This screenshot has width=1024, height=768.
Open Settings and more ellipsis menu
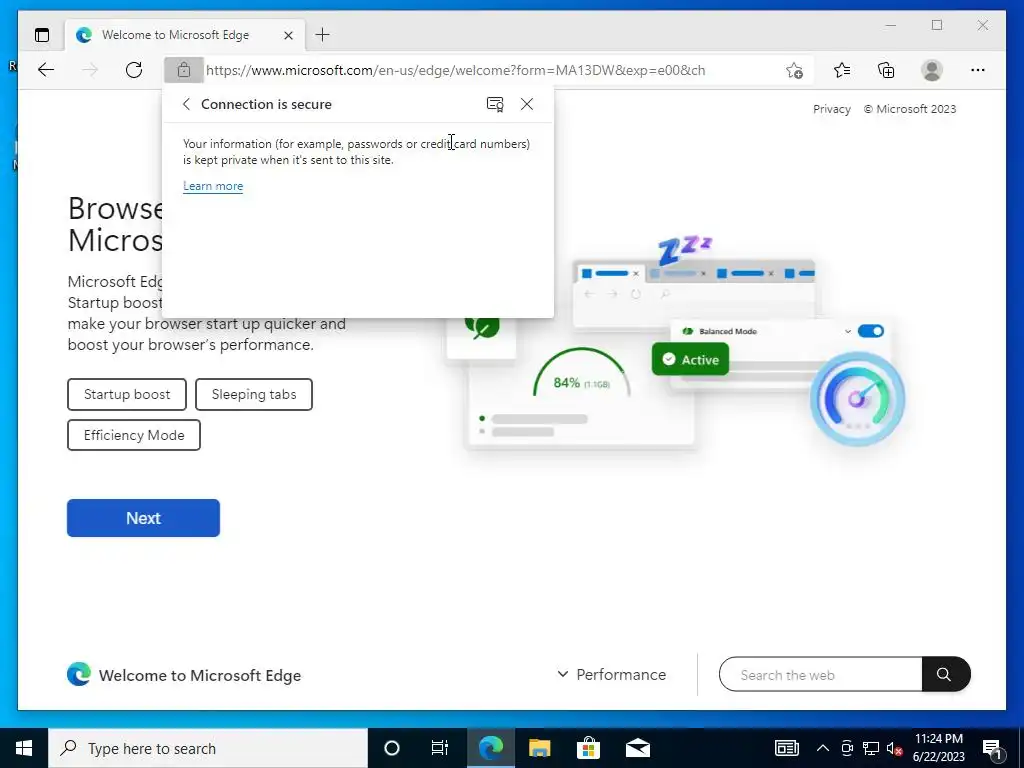[x=978, y=70]
